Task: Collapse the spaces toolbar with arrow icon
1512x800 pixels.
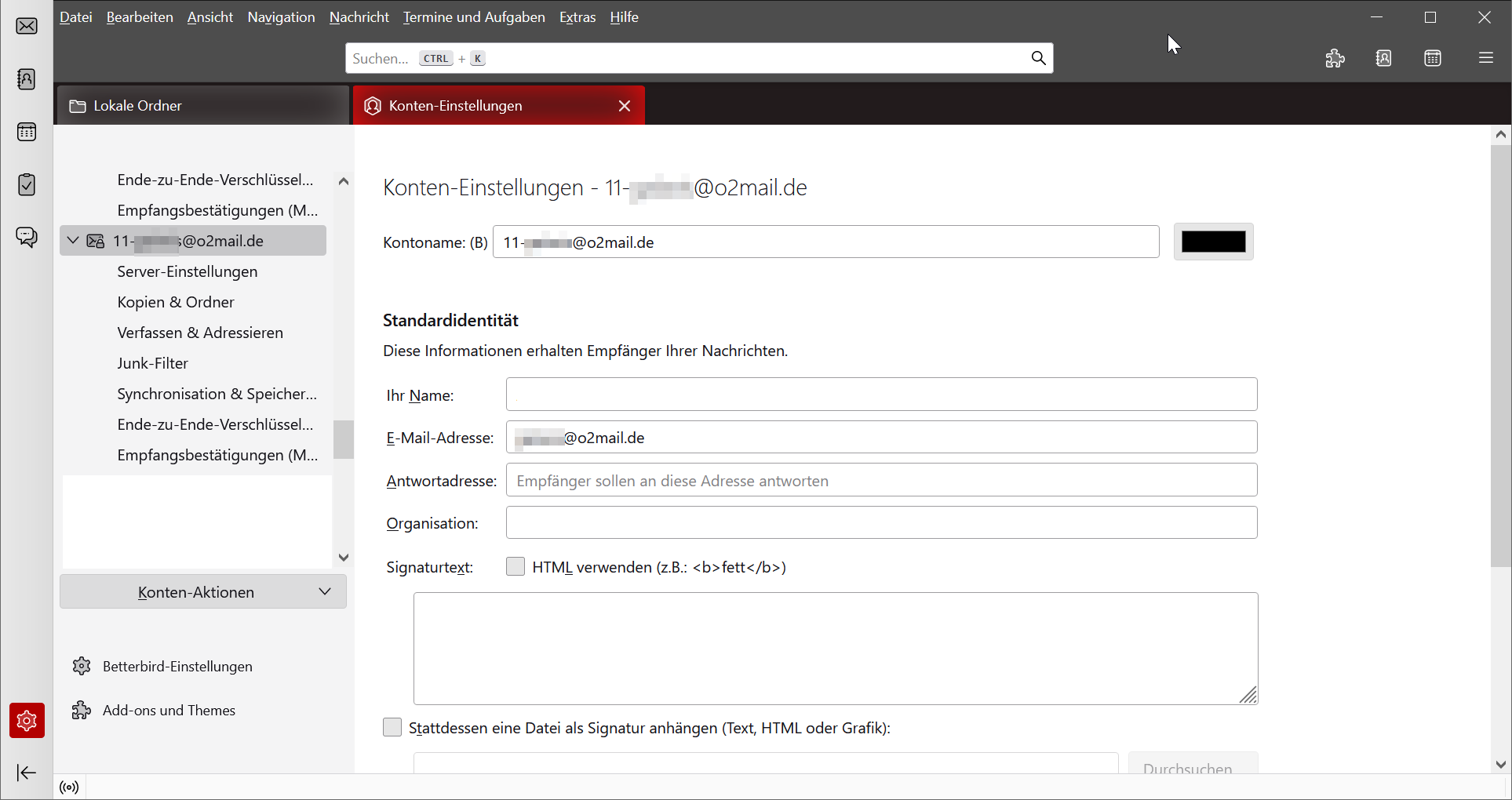Action: [27, 773]
